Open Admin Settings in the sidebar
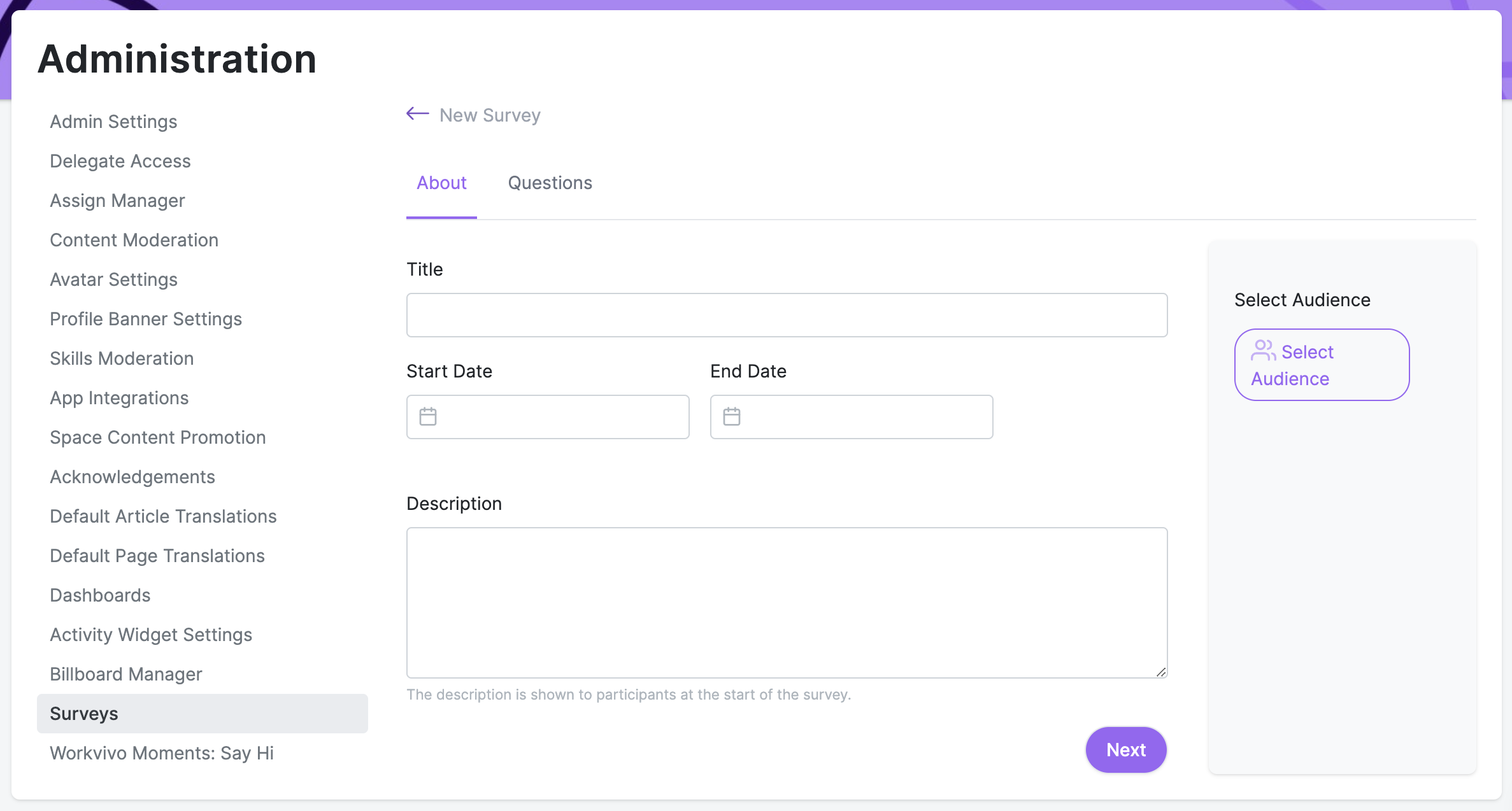1512x811 pixels. tap(113, 122)
